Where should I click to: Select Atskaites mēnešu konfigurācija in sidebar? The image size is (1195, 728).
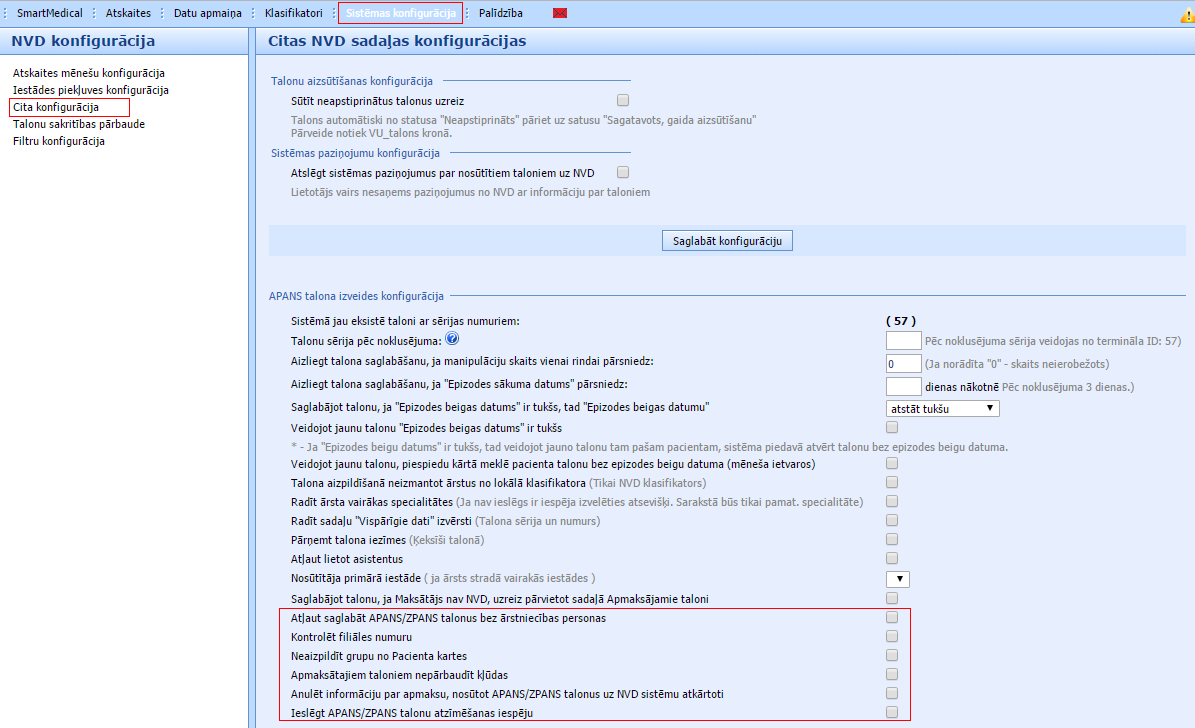[x=89, y=73]
